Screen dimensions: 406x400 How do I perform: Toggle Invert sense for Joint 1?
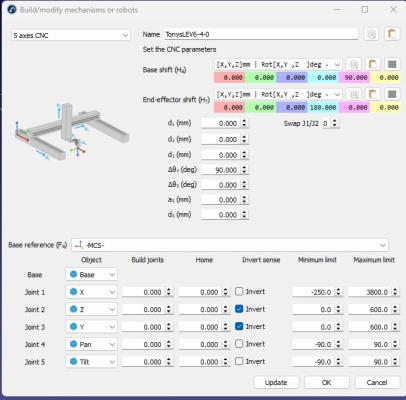click(239, 292)
